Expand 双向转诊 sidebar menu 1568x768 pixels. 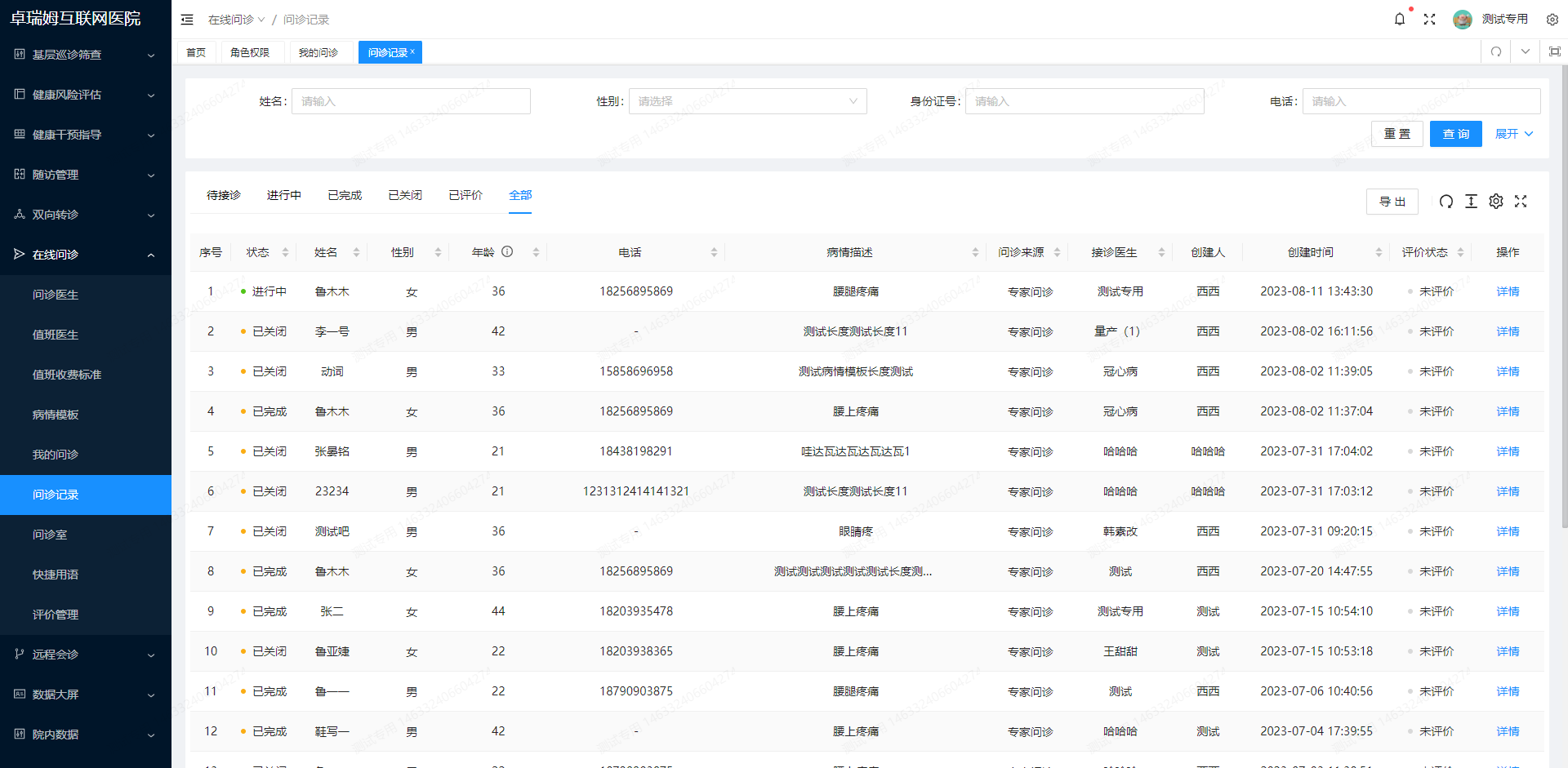(86, 215)
